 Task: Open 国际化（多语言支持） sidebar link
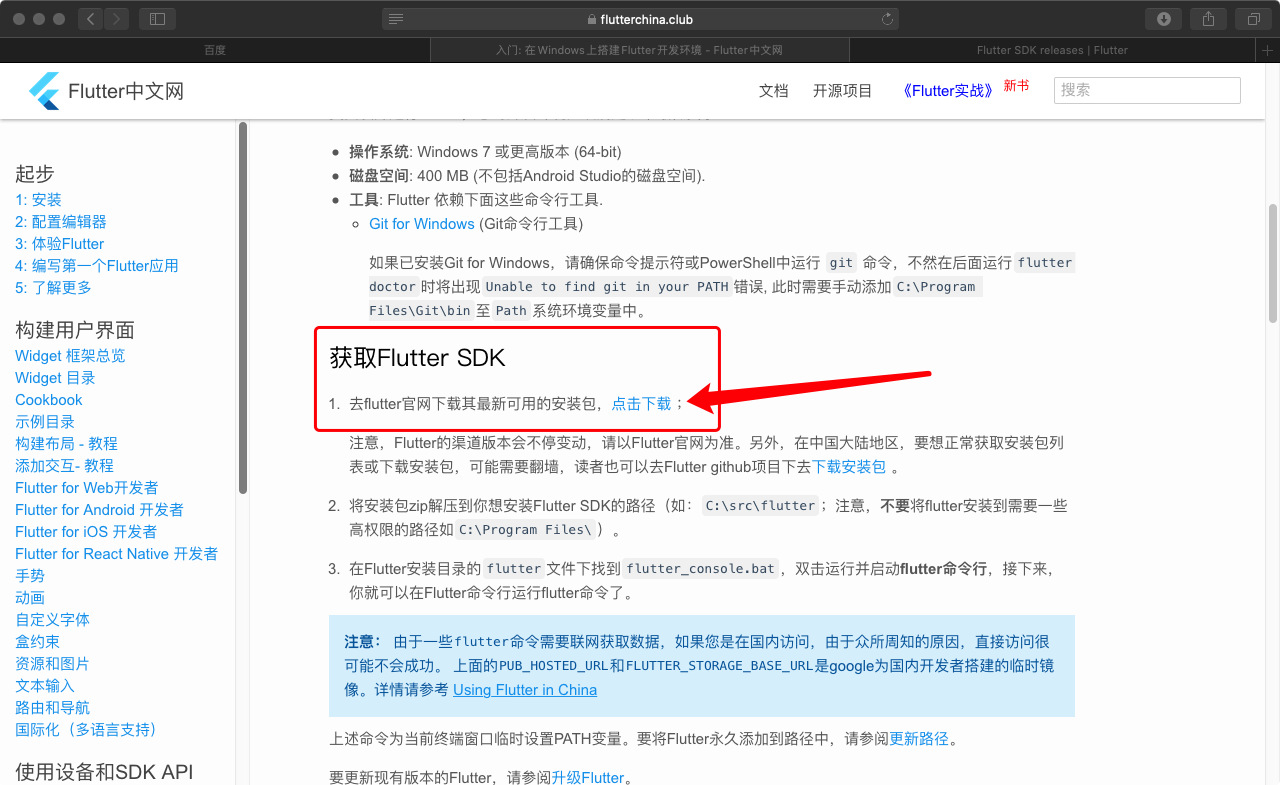86,730
